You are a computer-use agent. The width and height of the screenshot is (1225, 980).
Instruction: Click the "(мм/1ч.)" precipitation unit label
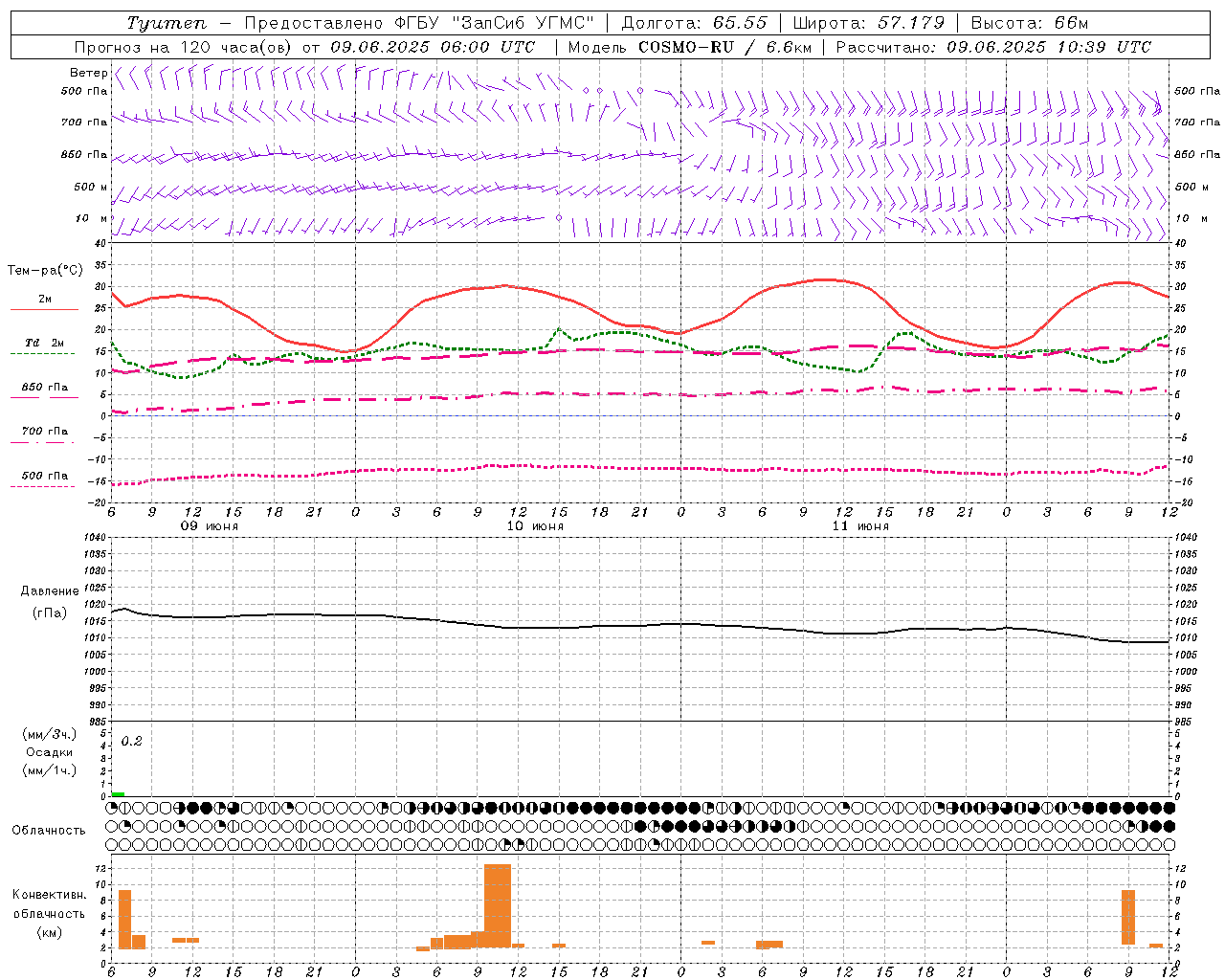point(49,770)
